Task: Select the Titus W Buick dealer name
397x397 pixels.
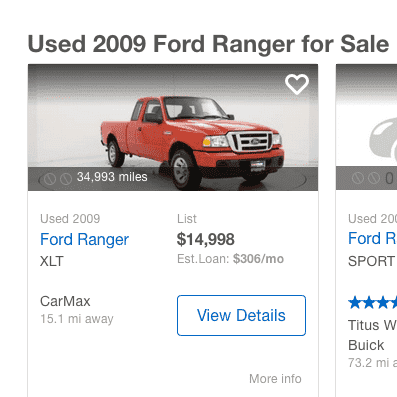Action: click(372, 335)
